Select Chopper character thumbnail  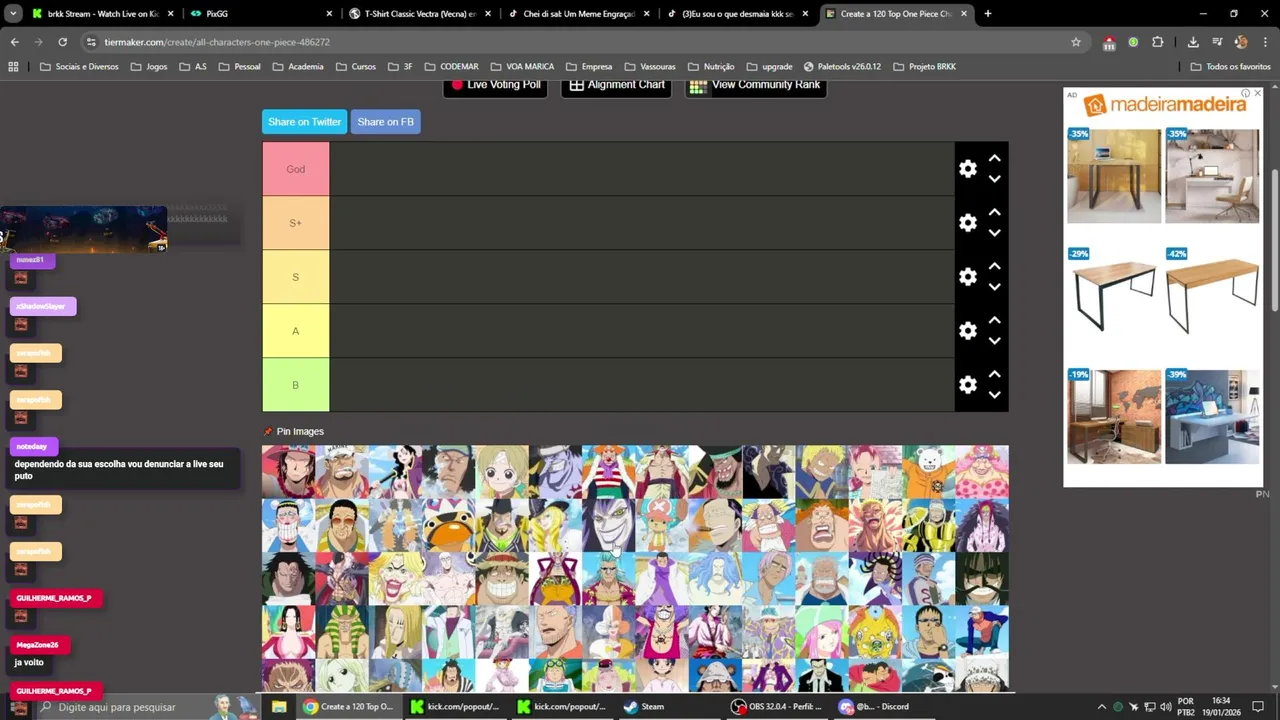pyautogui.click(x=661, y=525)
